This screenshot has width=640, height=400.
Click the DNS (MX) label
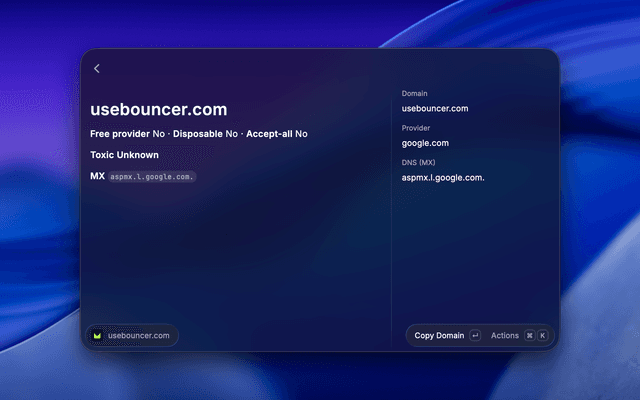[418, 162]
